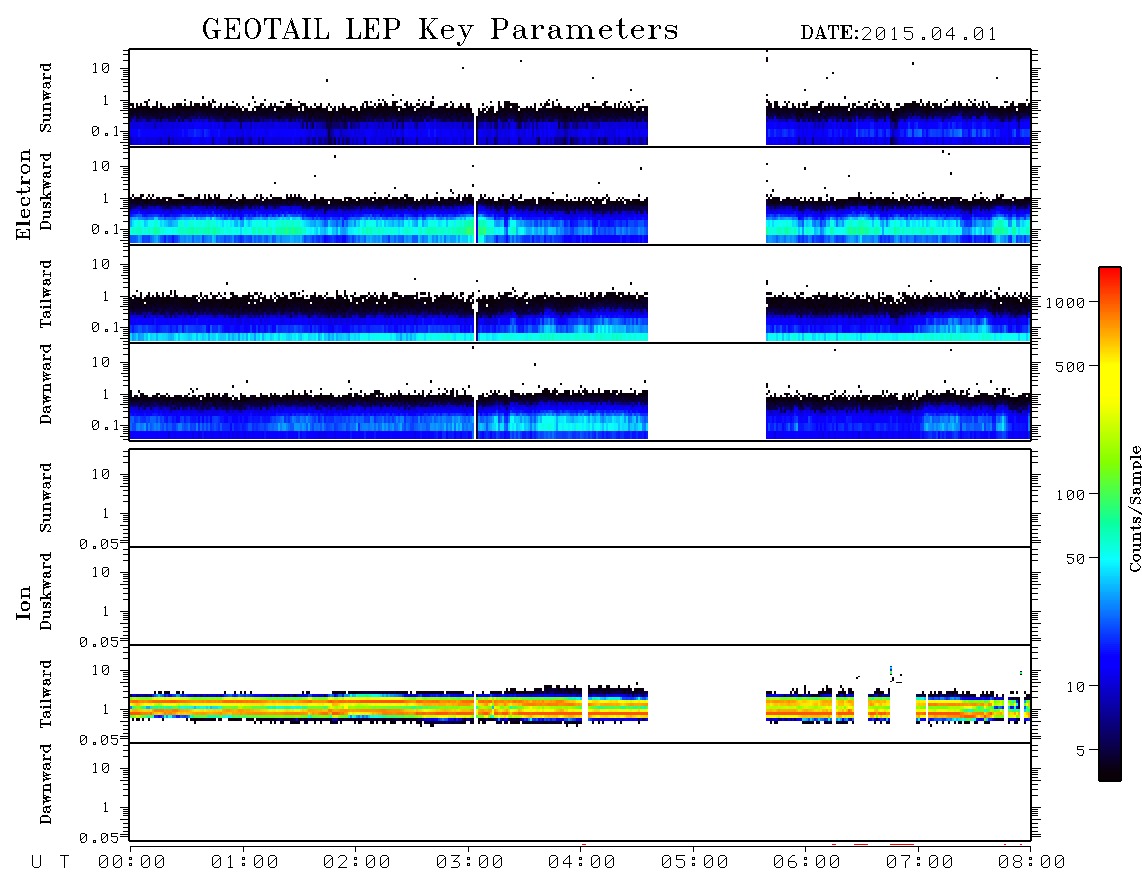
Task: Click the Ion Sunward panel label
Action: click(45, 498)
